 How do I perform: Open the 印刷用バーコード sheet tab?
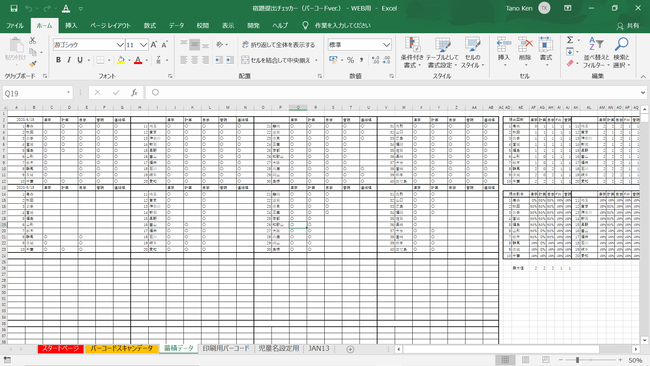tap(226, 349)
